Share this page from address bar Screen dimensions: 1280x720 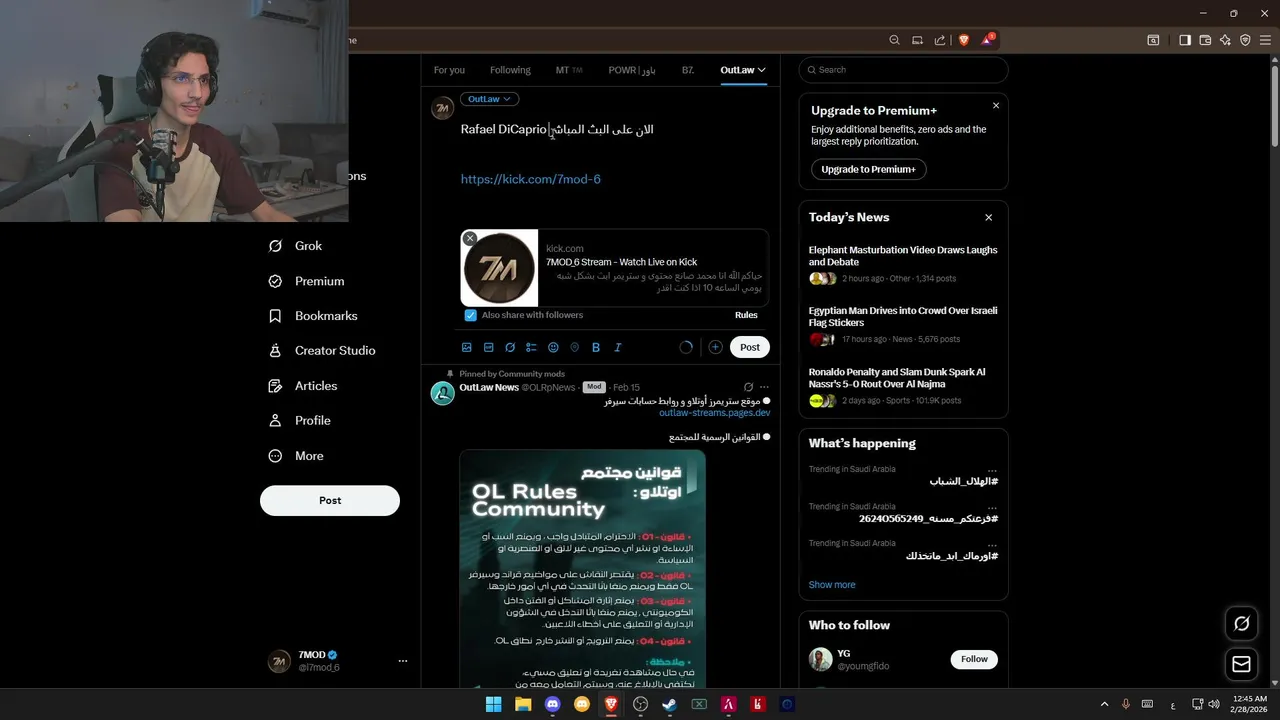coord(940,40)
